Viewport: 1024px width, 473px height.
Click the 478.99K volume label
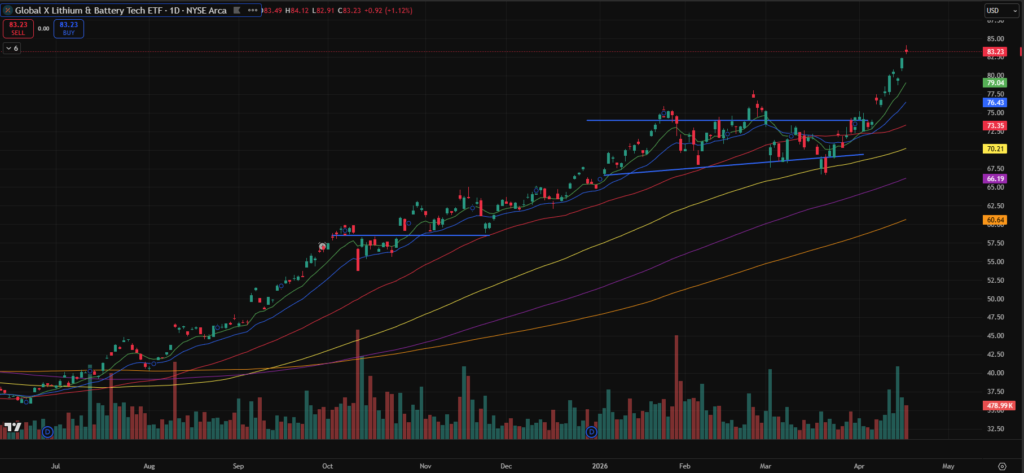[997, 405]
